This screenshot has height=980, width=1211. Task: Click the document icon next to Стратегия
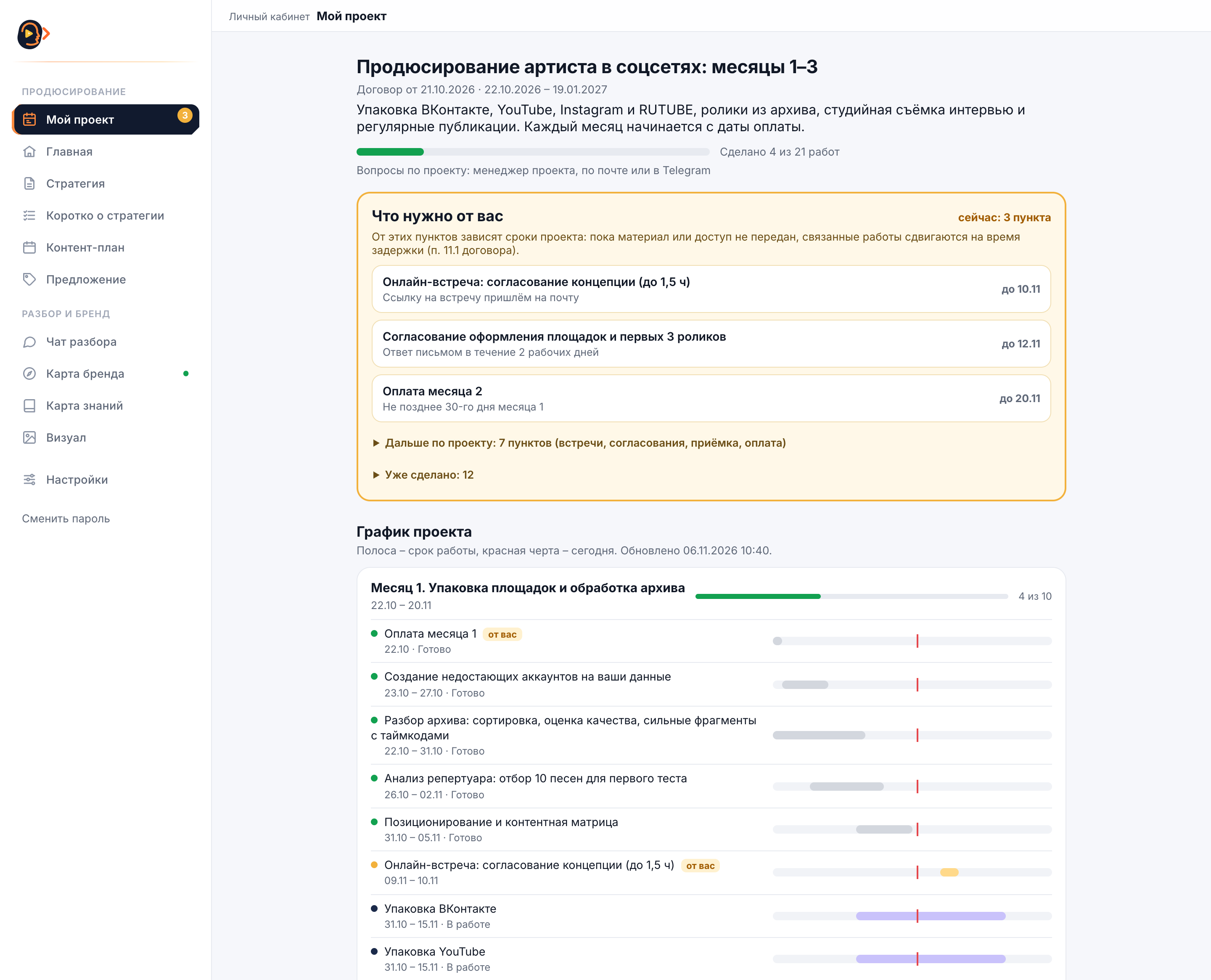(x=29, y=183)
